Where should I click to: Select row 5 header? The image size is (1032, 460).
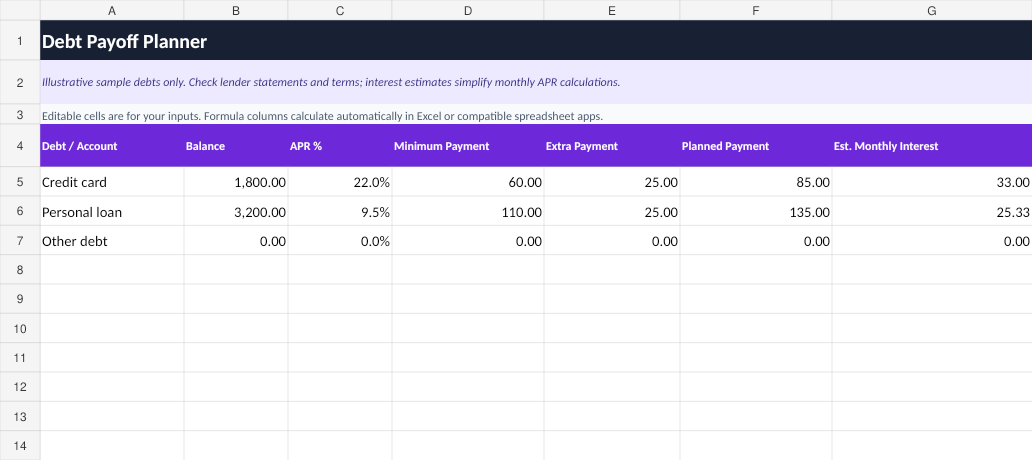[x=20, y=182]
